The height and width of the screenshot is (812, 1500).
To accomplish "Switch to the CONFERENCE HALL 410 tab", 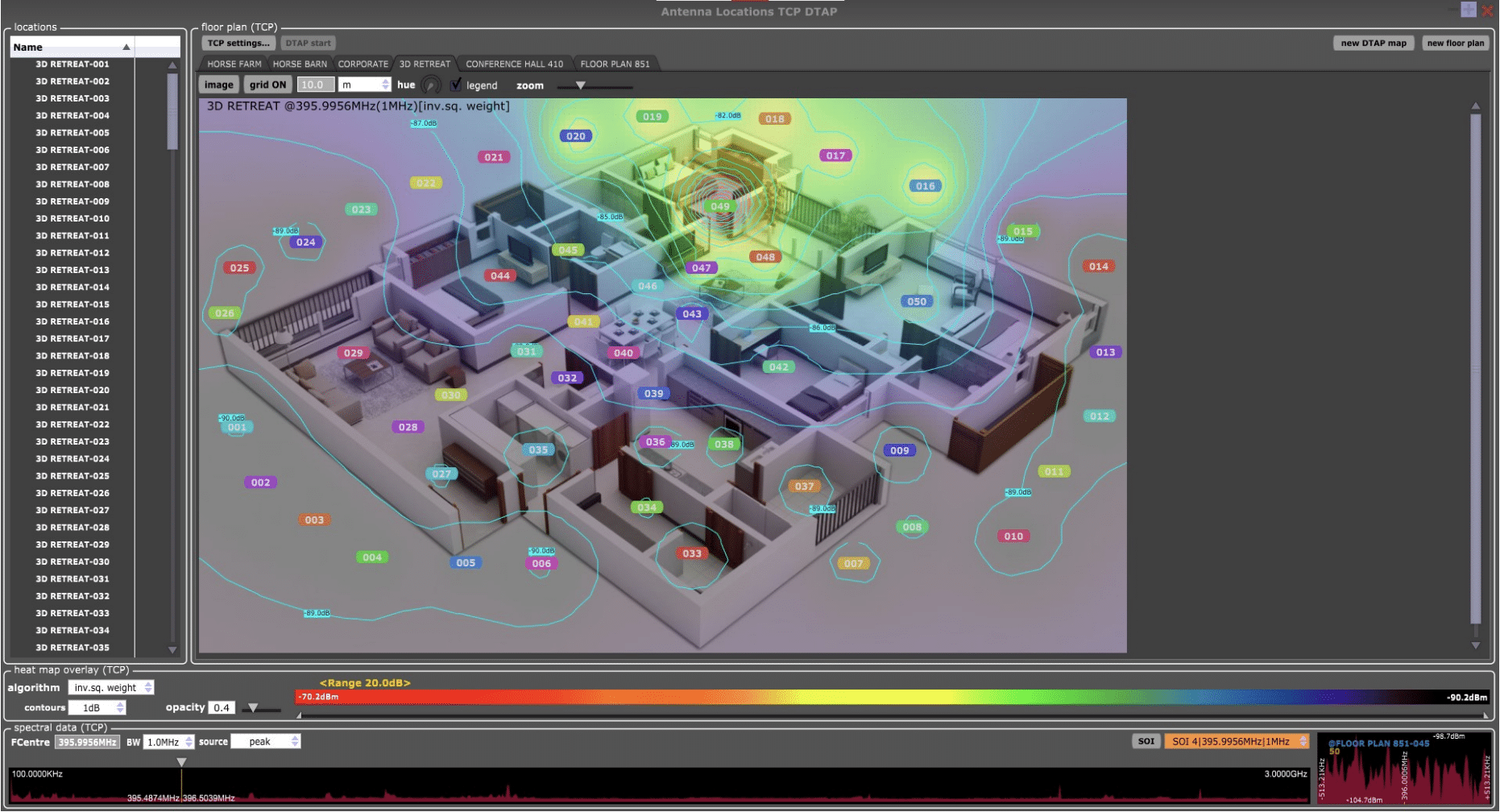I will (514, 64).
